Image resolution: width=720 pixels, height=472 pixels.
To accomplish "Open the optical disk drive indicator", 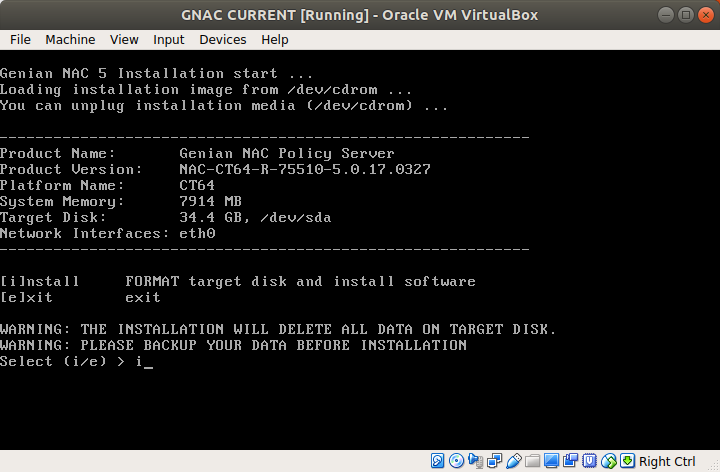I will [456, 461].
